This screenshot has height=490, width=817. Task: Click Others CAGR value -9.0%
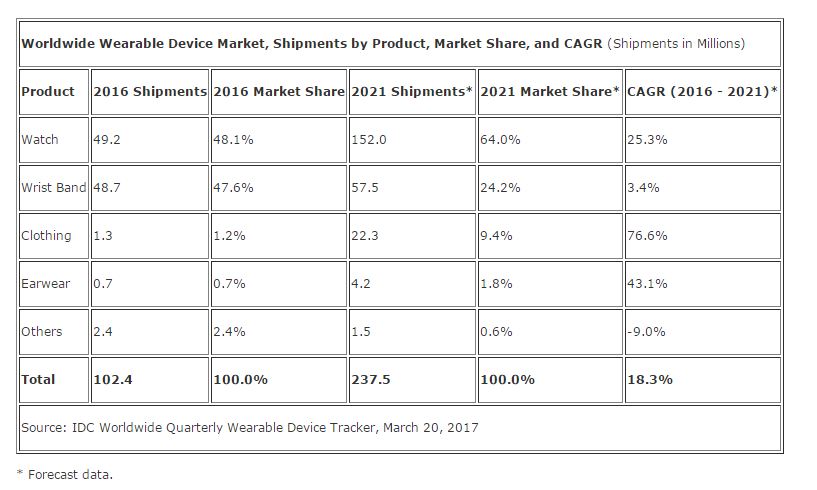[646, 331]
